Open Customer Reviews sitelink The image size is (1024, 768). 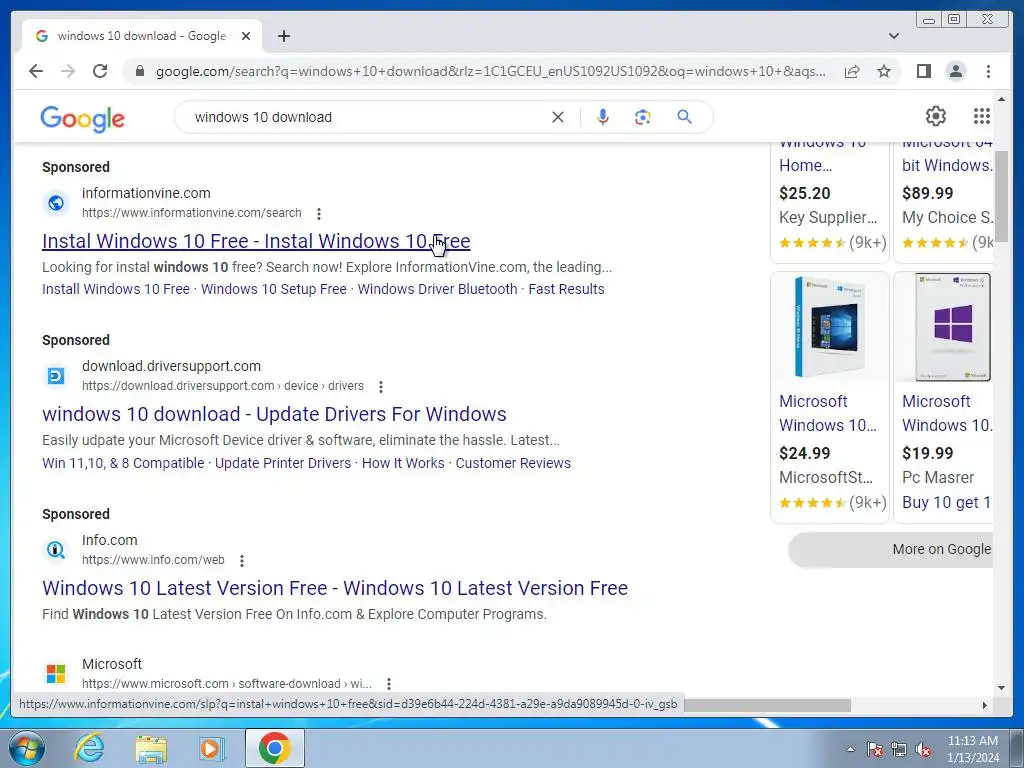point(513,463)
